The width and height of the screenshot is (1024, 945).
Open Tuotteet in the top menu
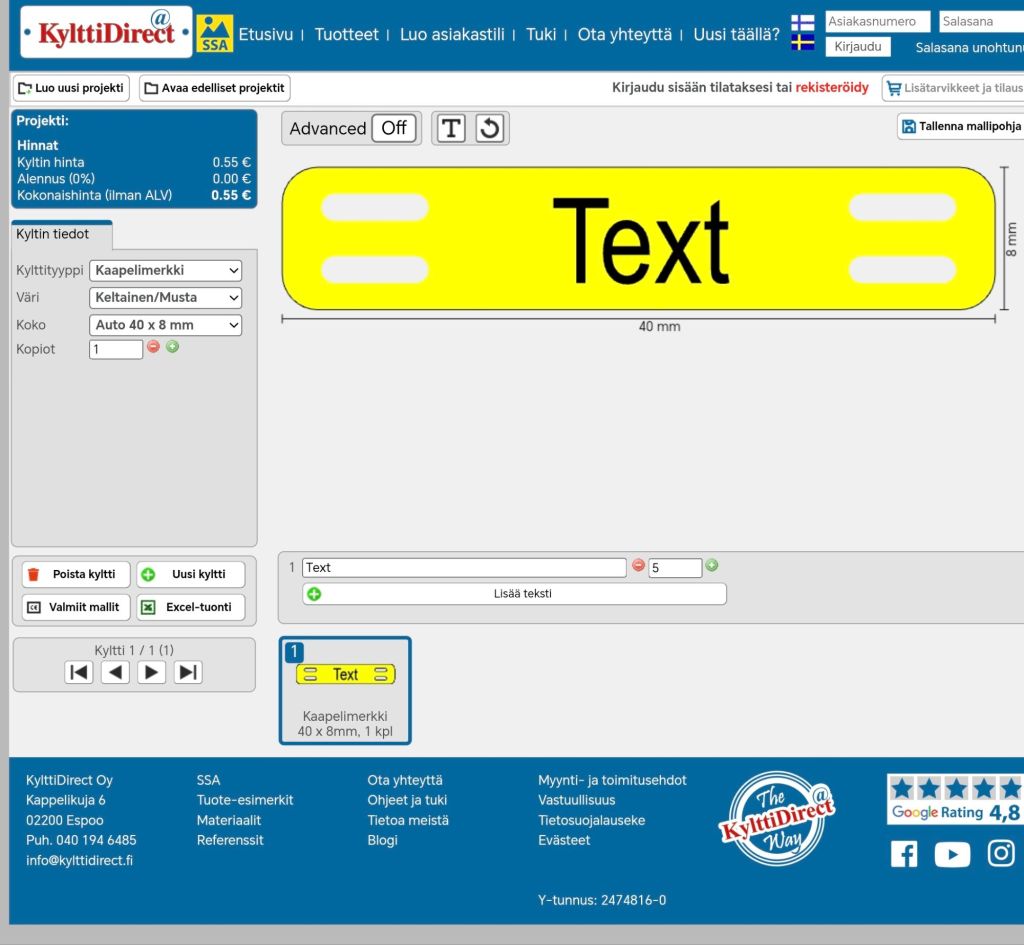(x=346, y=34)
